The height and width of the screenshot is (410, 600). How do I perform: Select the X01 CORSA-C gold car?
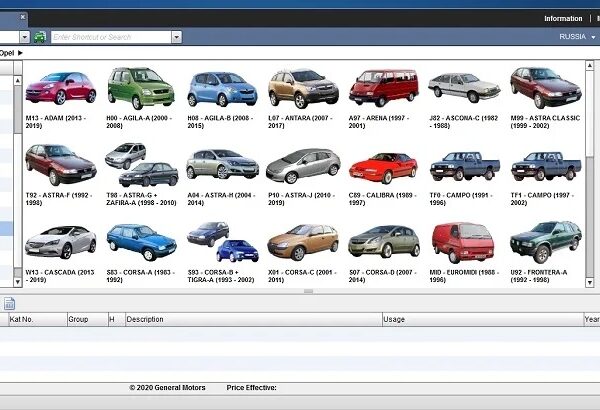(303, 242)
